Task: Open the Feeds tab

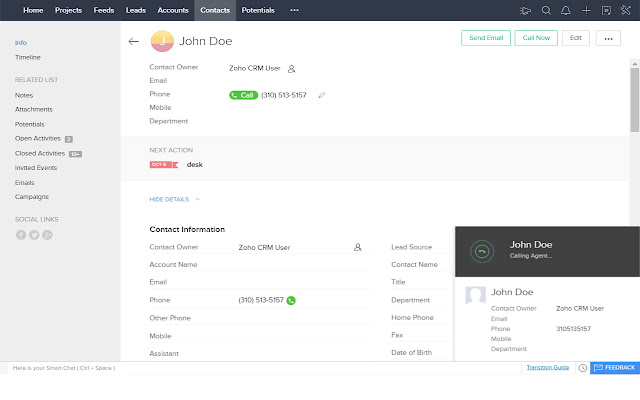Action: (x=104, y=10)
